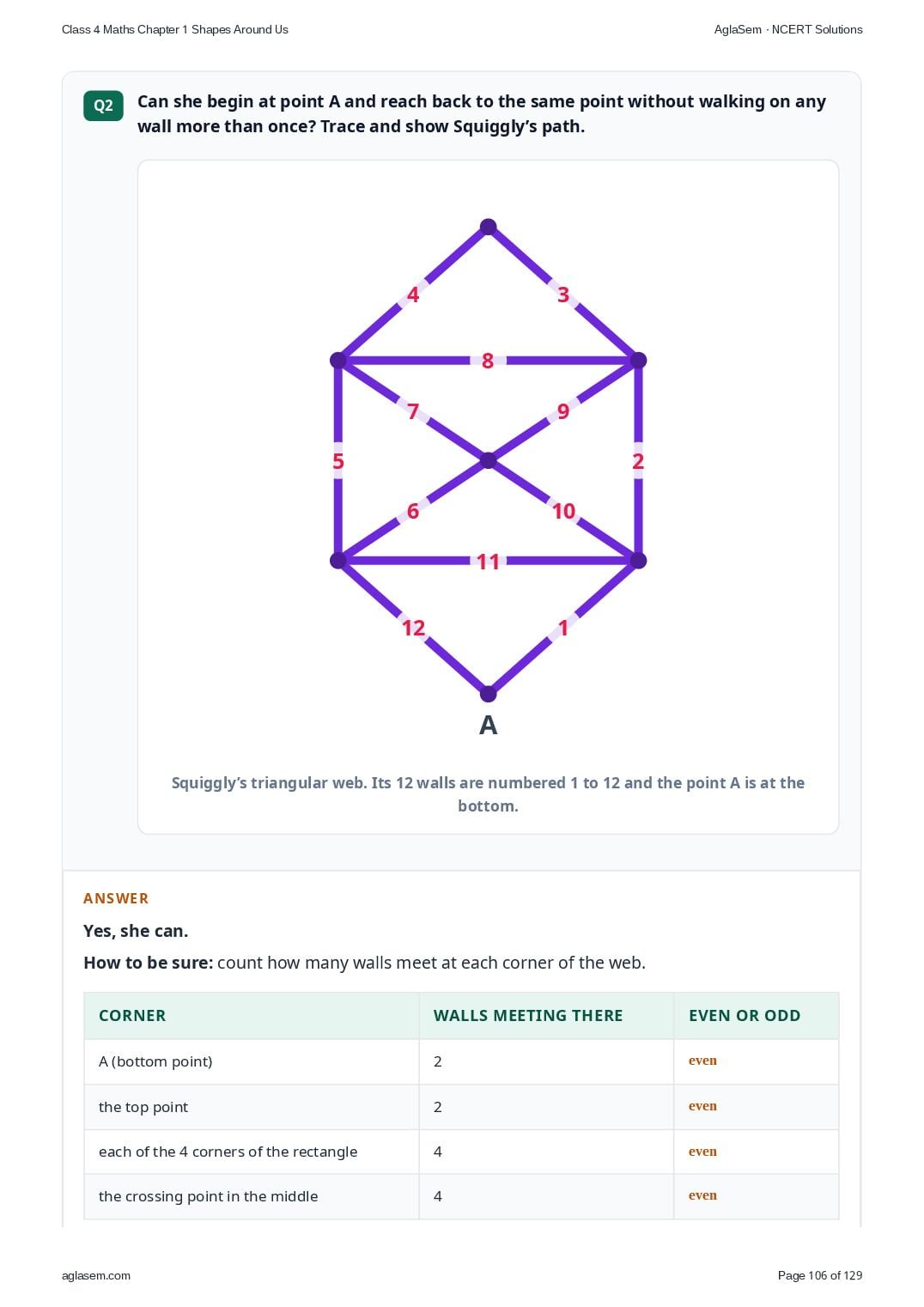Click the figure caption about Squiggly's web
Screen dimensions: 924x1307
pyautogui.click(x=488, y=794)
